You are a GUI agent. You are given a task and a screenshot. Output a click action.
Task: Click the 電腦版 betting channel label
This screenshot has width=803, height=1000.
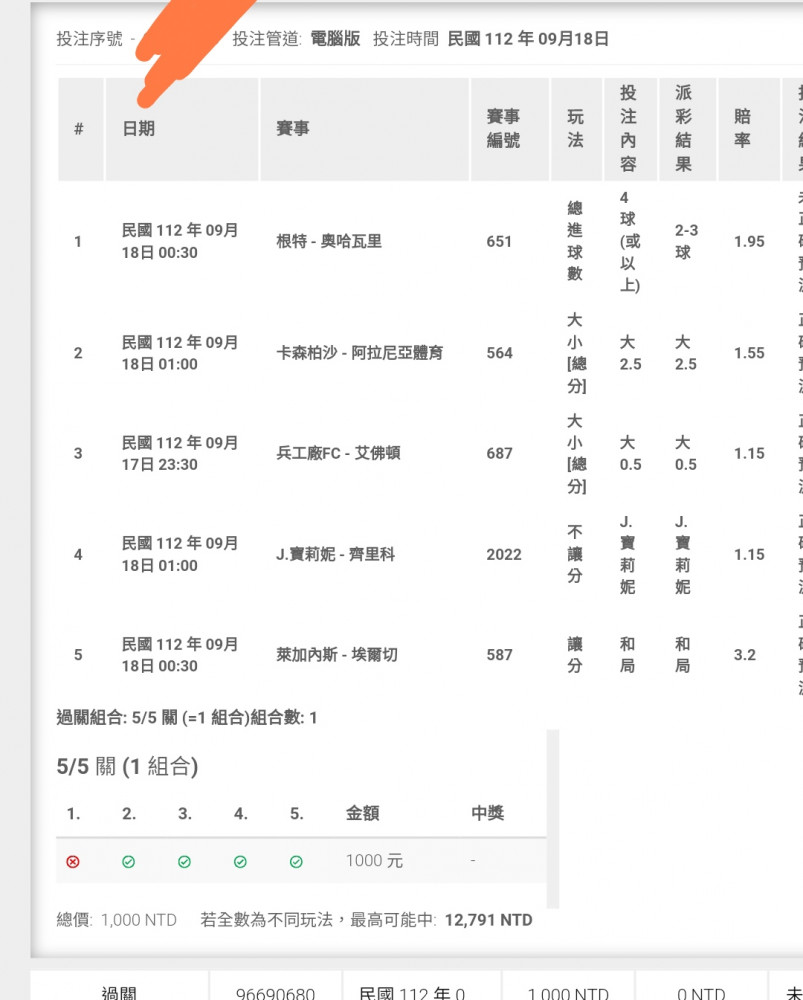pos(335,39)
